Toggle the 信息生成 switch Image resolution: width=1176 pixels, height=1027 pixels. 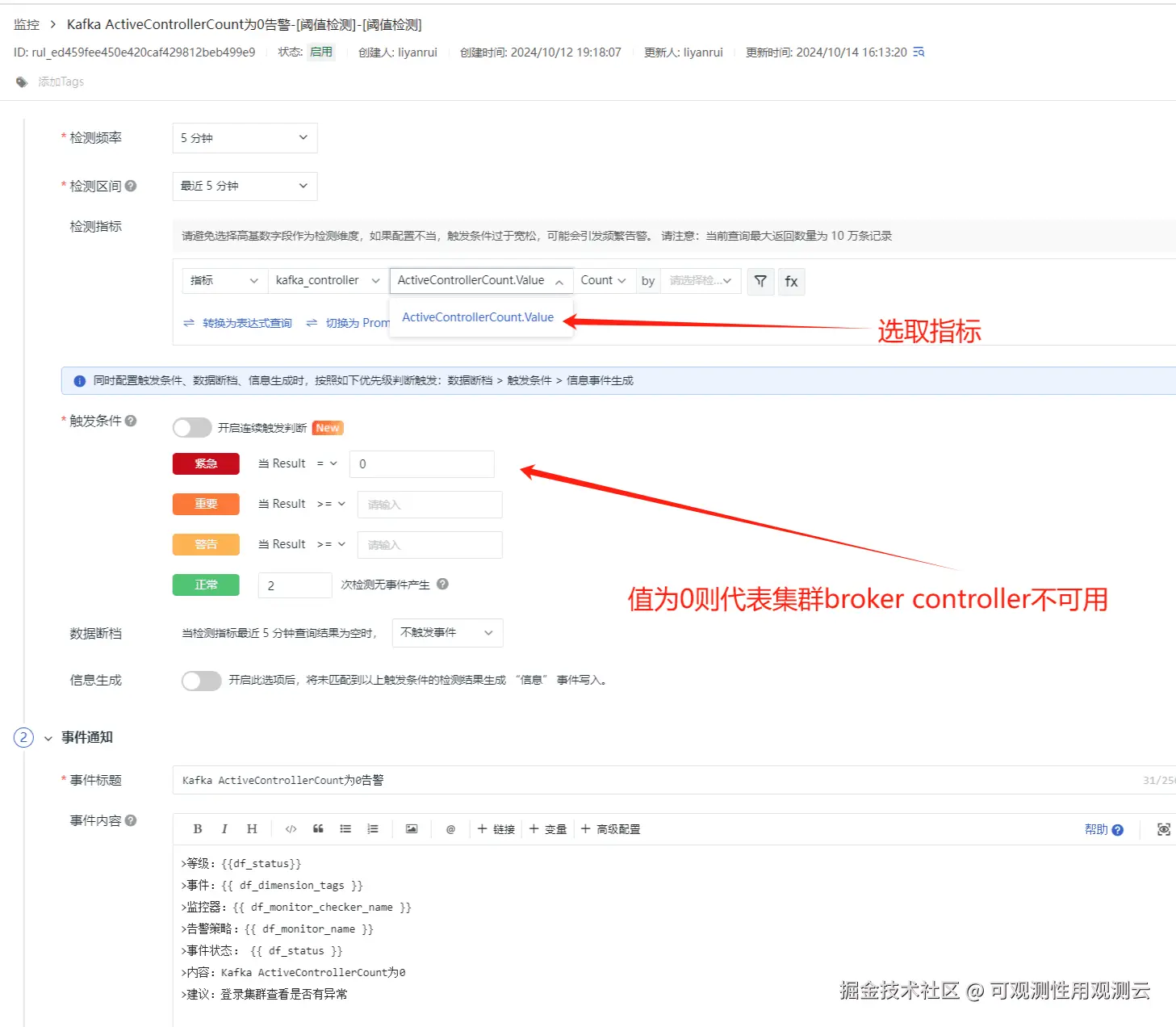point(201,681)
